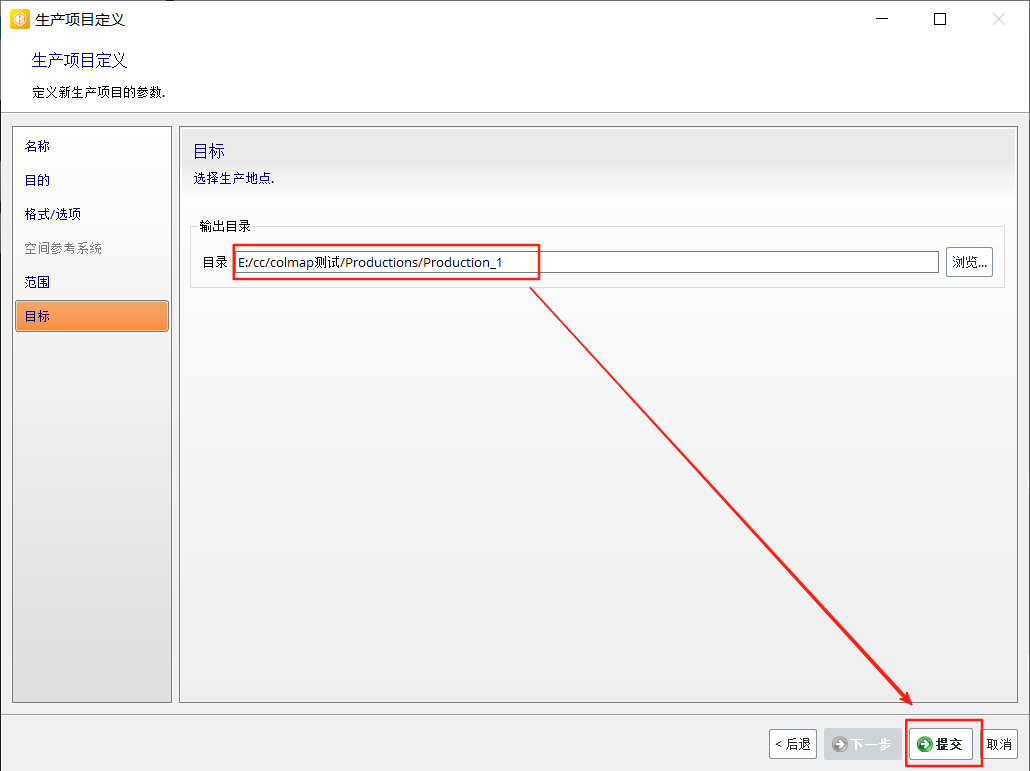Close the 生产项目定义 dialog

[999, 19]
